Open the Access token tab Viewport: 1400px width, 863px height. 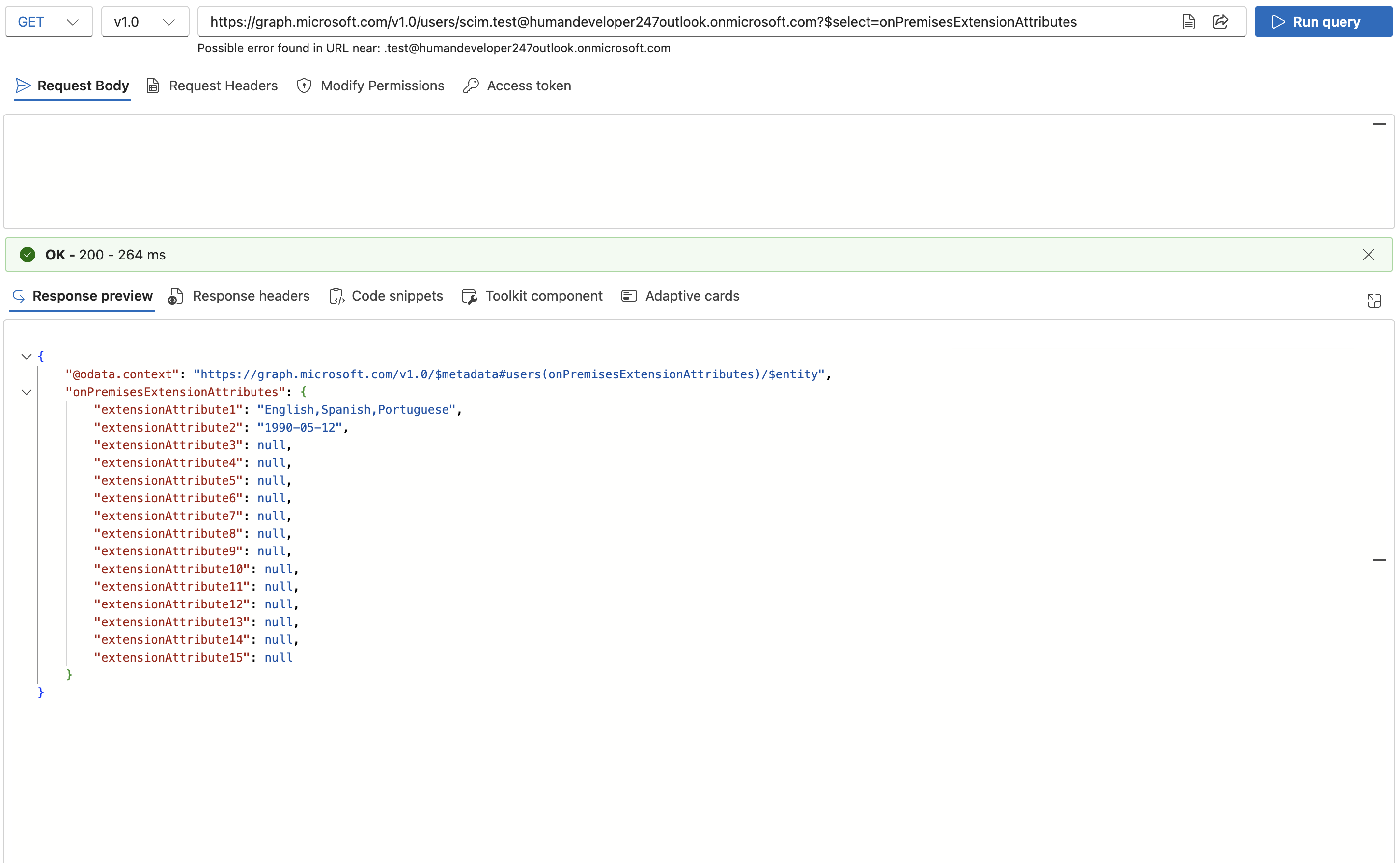pos(517,86)
